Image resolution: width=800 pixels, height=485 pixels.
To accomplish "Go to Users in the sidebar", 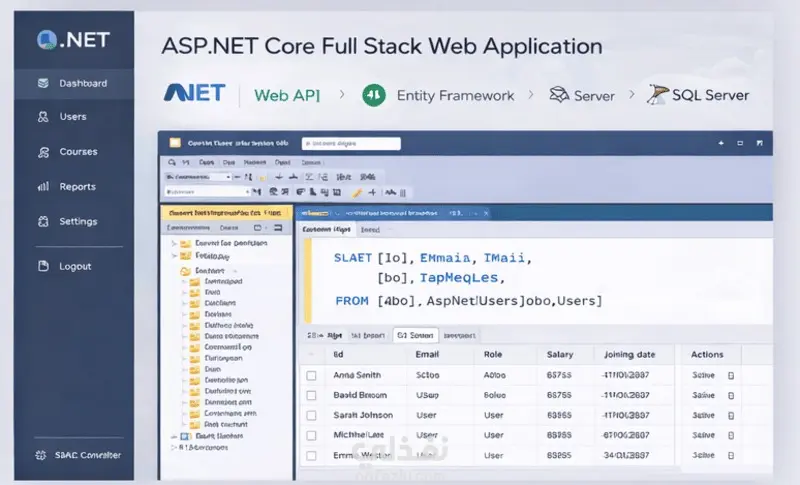I will pos(74,117).
